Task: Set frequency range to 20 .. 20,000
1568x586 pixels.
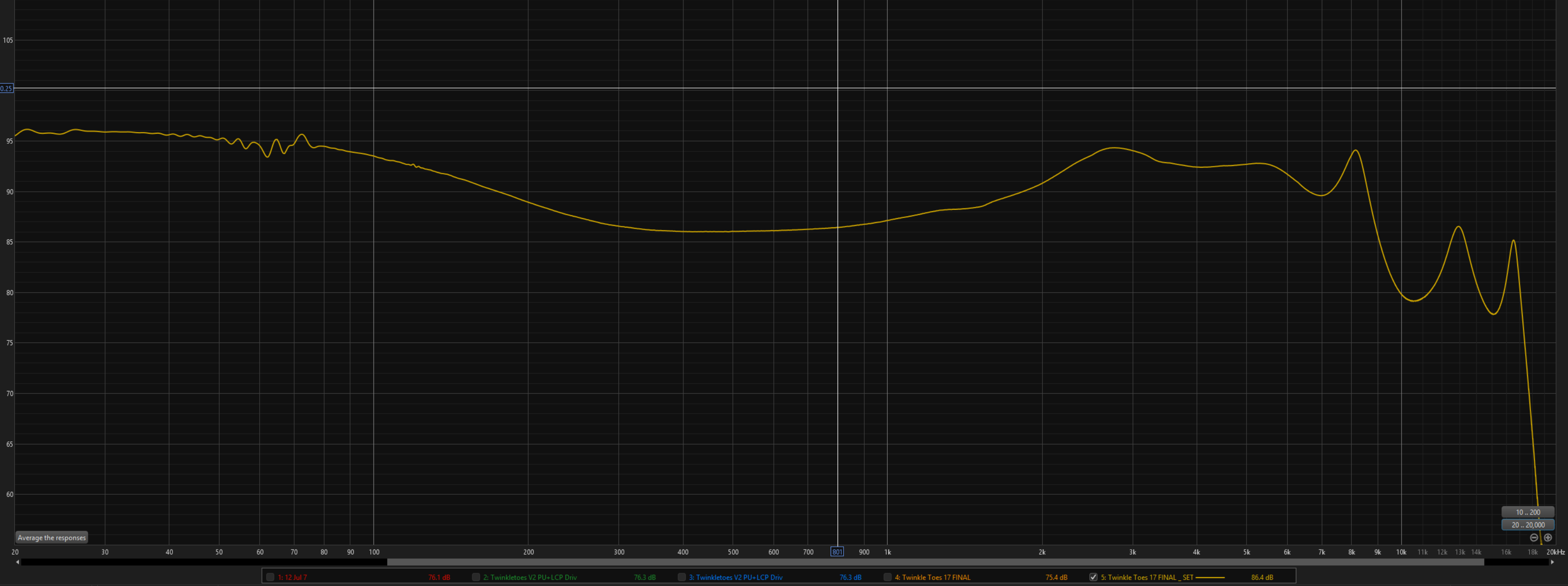Action: (1528, 525)
